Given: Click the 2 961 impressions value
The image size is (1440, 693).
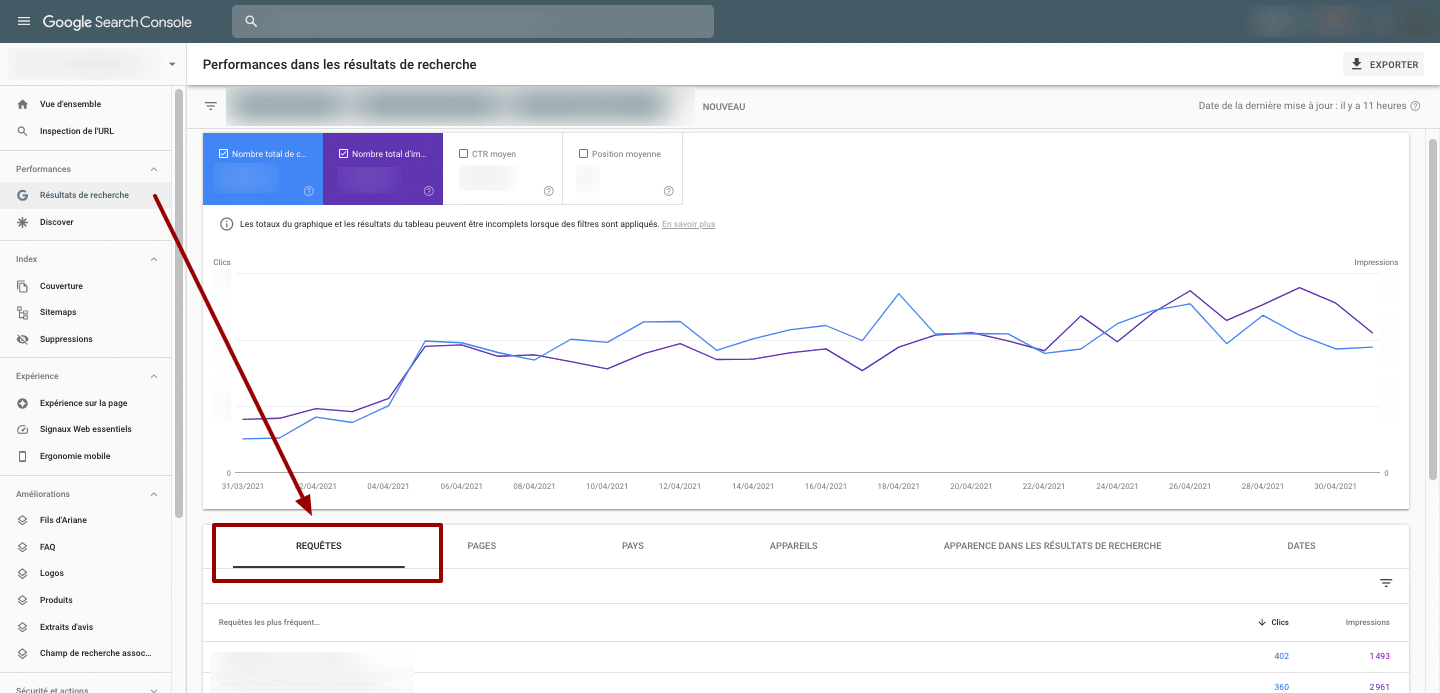Looking at the screenshot, I should coord(1380,687).
